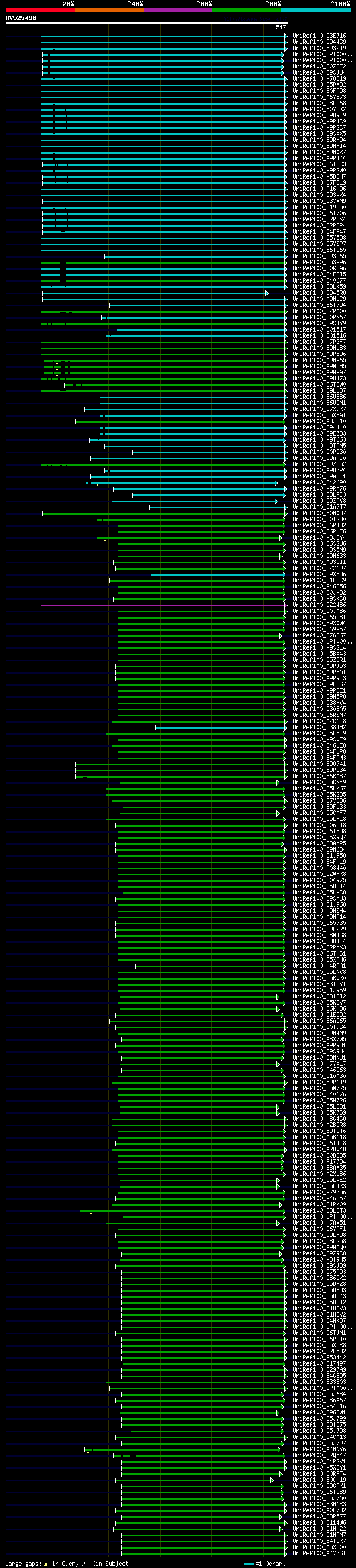The width and height of the screenshot is (356, 1568).
Task: Click the =100char. scale legend text
Action: (x=270, y=1564)
